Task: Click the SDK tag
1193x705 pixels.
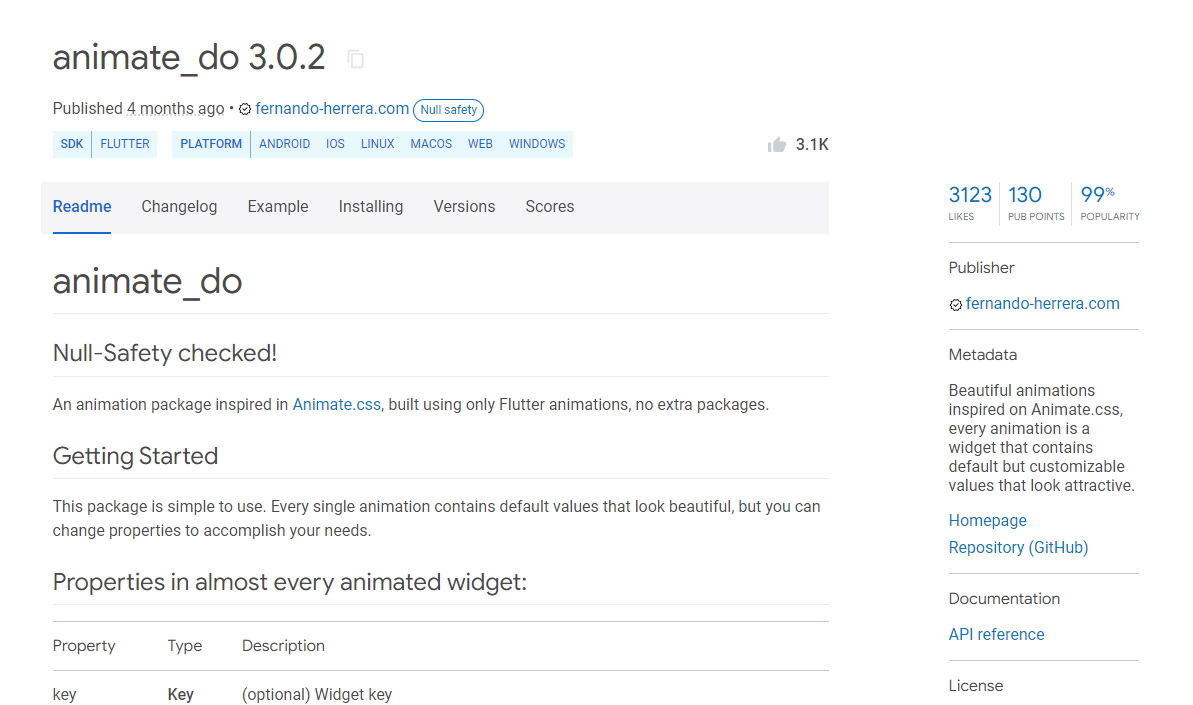Action: point(72,144)
